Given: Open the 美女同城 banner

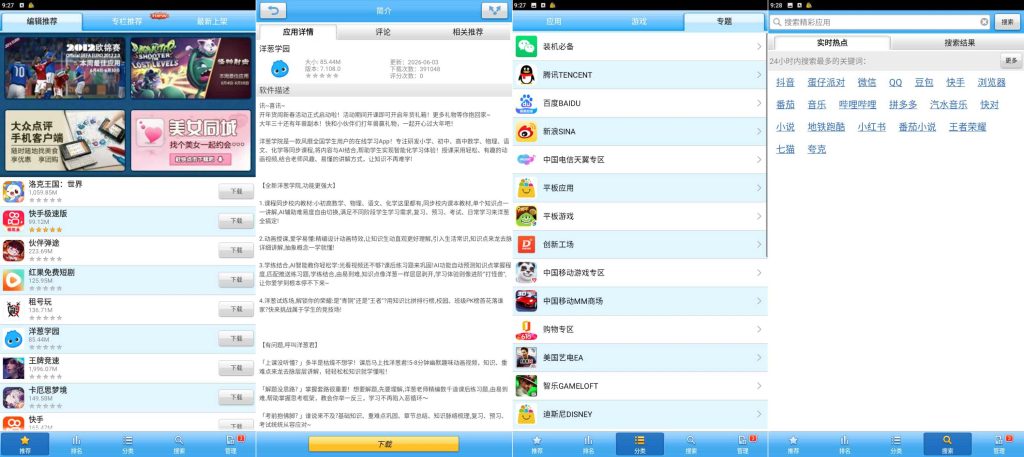Looking at the screenshot, I should (x=191, y=140).
